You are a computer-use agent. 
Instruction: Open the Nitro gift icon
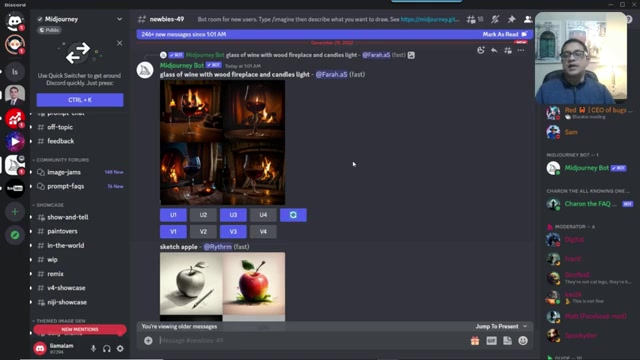[x=475, y=340]
